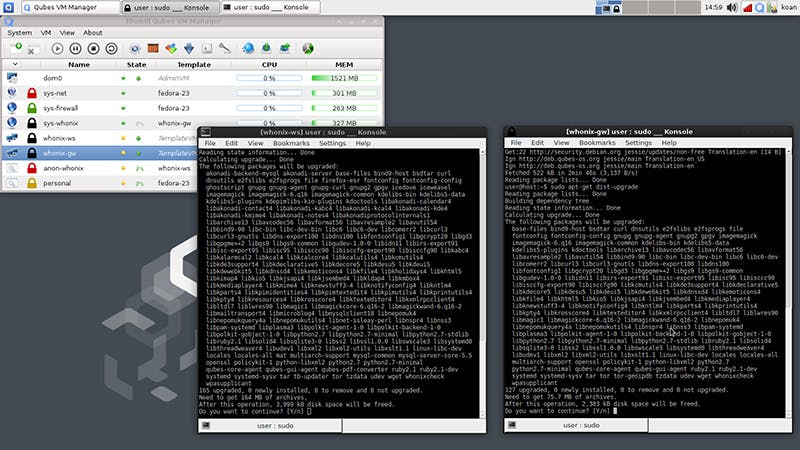Open VM settings gear icon in toolbar

point(135,48)
